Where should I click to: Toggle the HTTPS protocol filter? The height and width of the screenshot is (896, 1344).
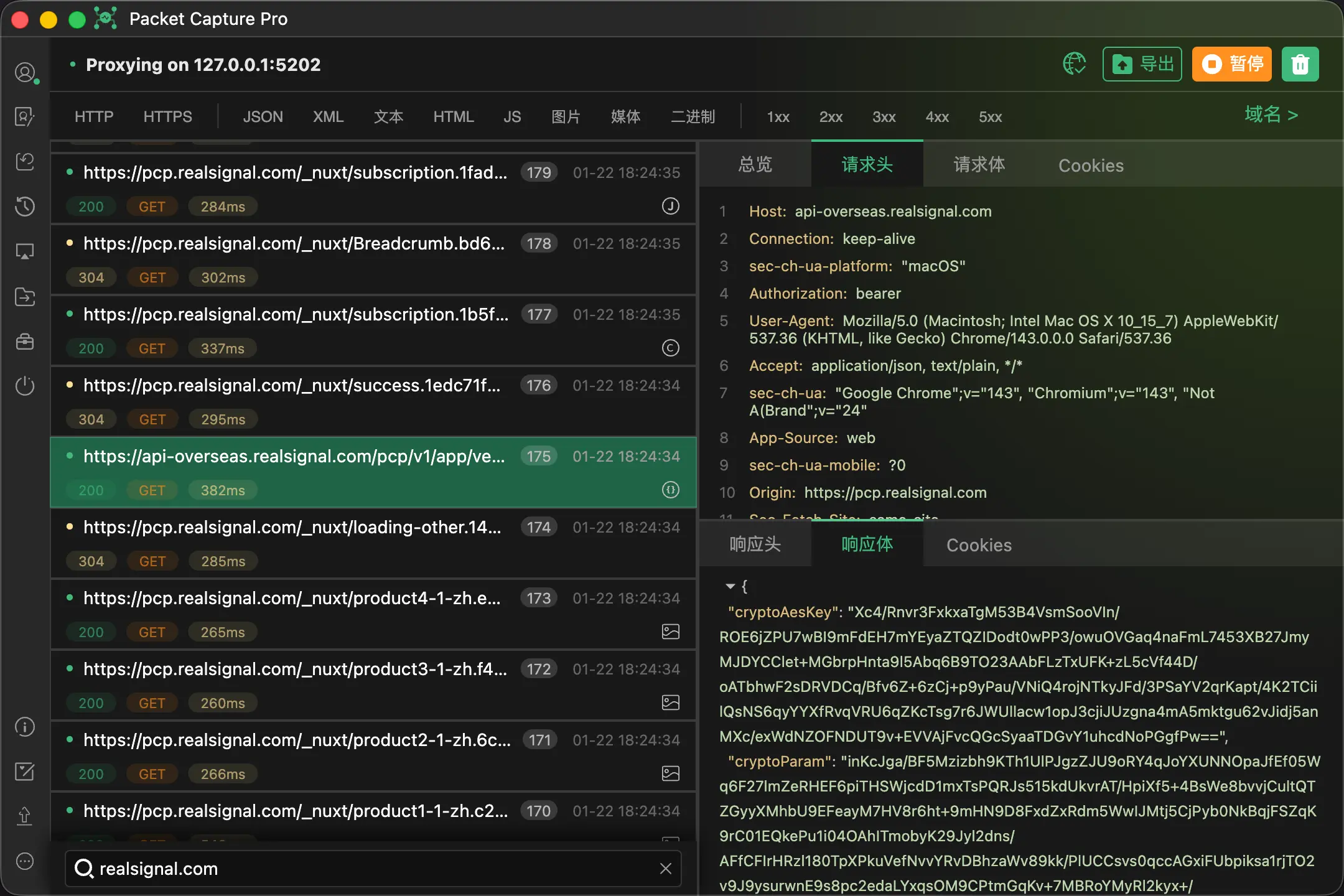(x=167, y=116)
